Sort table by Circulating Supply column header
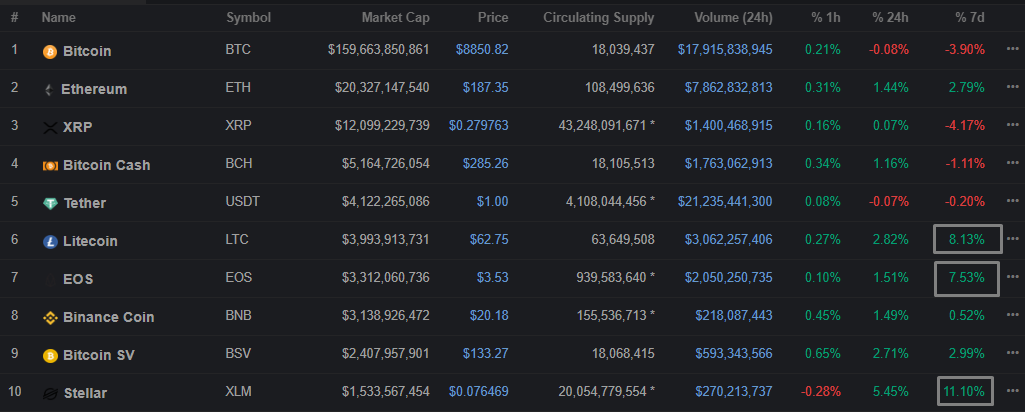Screen dimensions: 1025x412 [599, 18]
